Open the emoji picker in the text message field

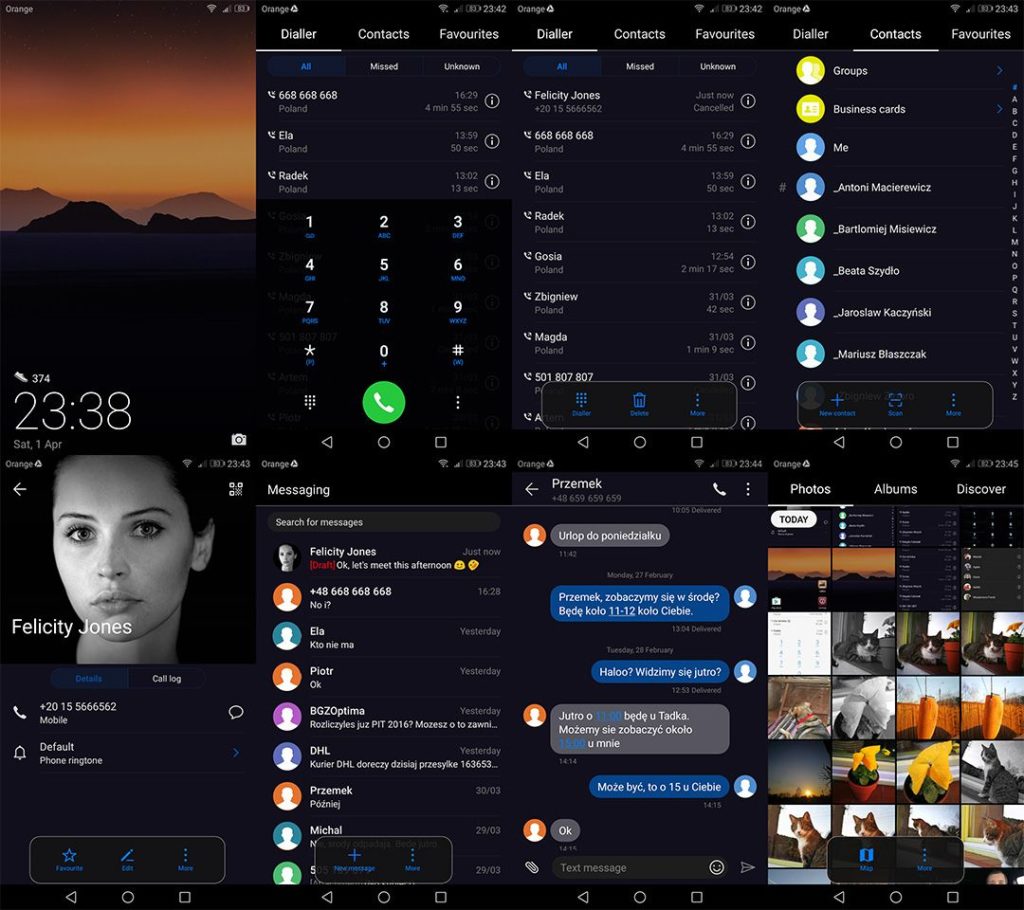pos(716,867)
